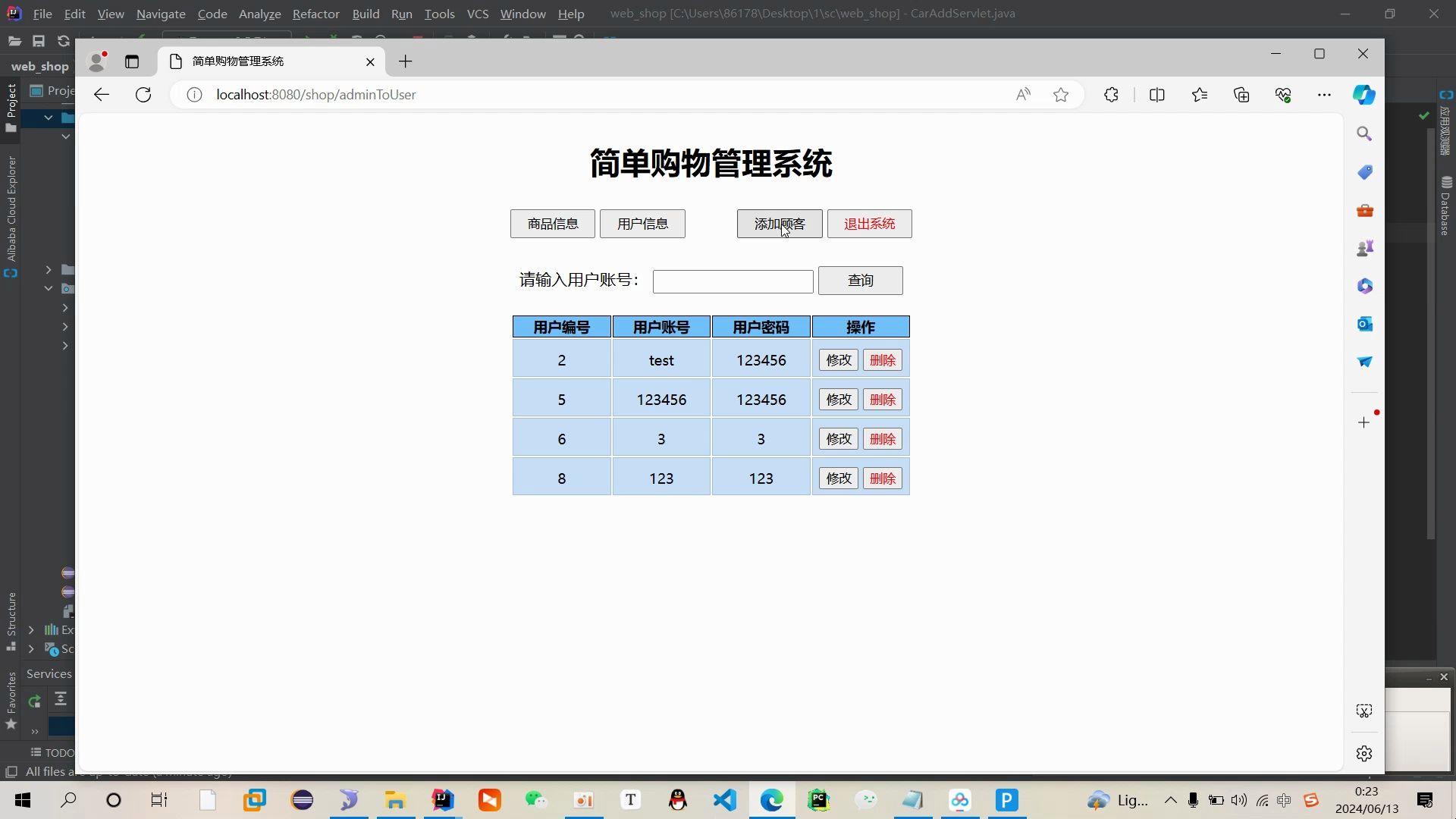
Task: Click the 商品信息 button
Action: [553, 224]
